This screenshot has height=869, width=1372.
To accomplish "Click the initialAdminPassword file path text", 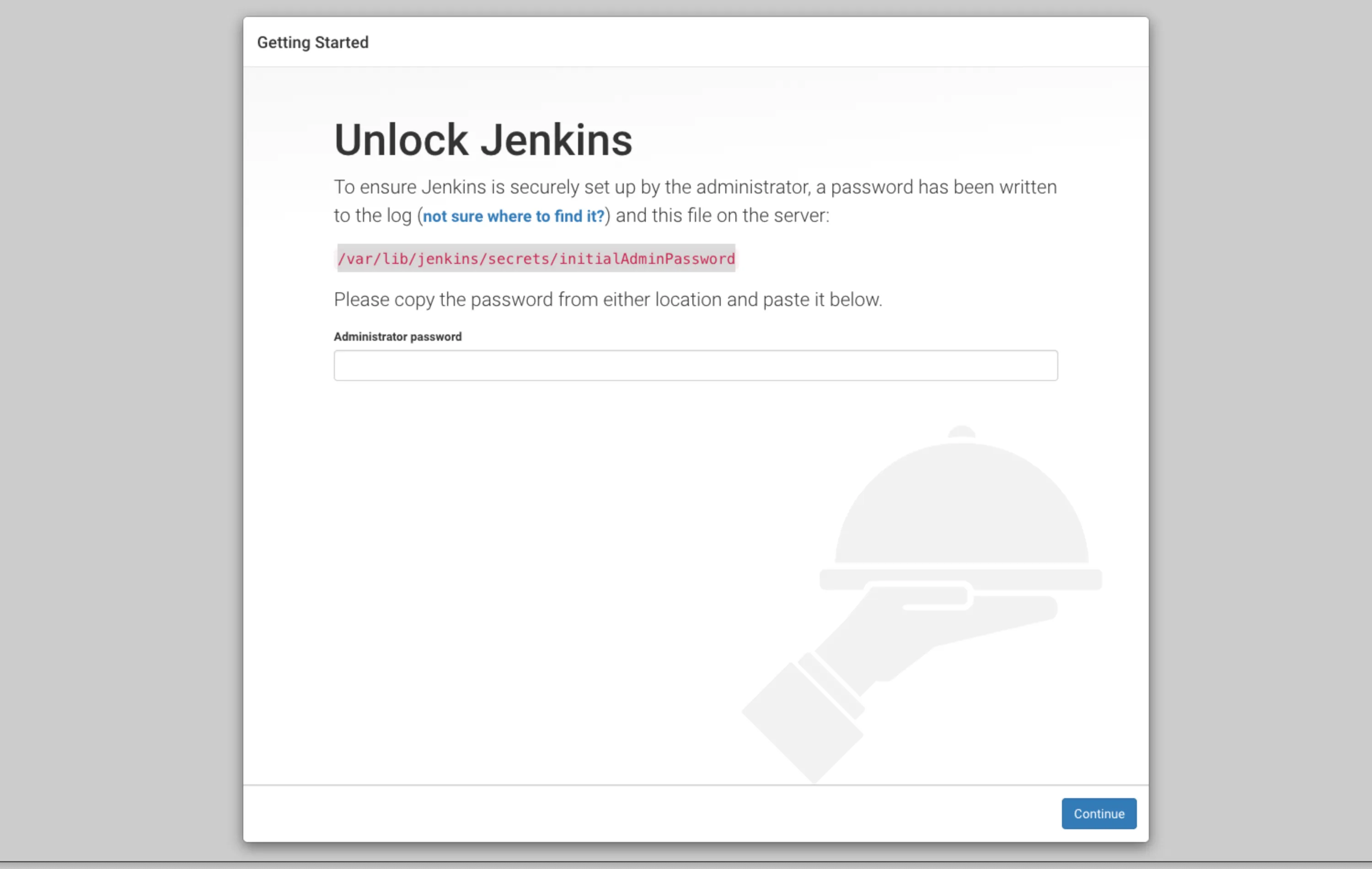I will [x=536, y=259].
